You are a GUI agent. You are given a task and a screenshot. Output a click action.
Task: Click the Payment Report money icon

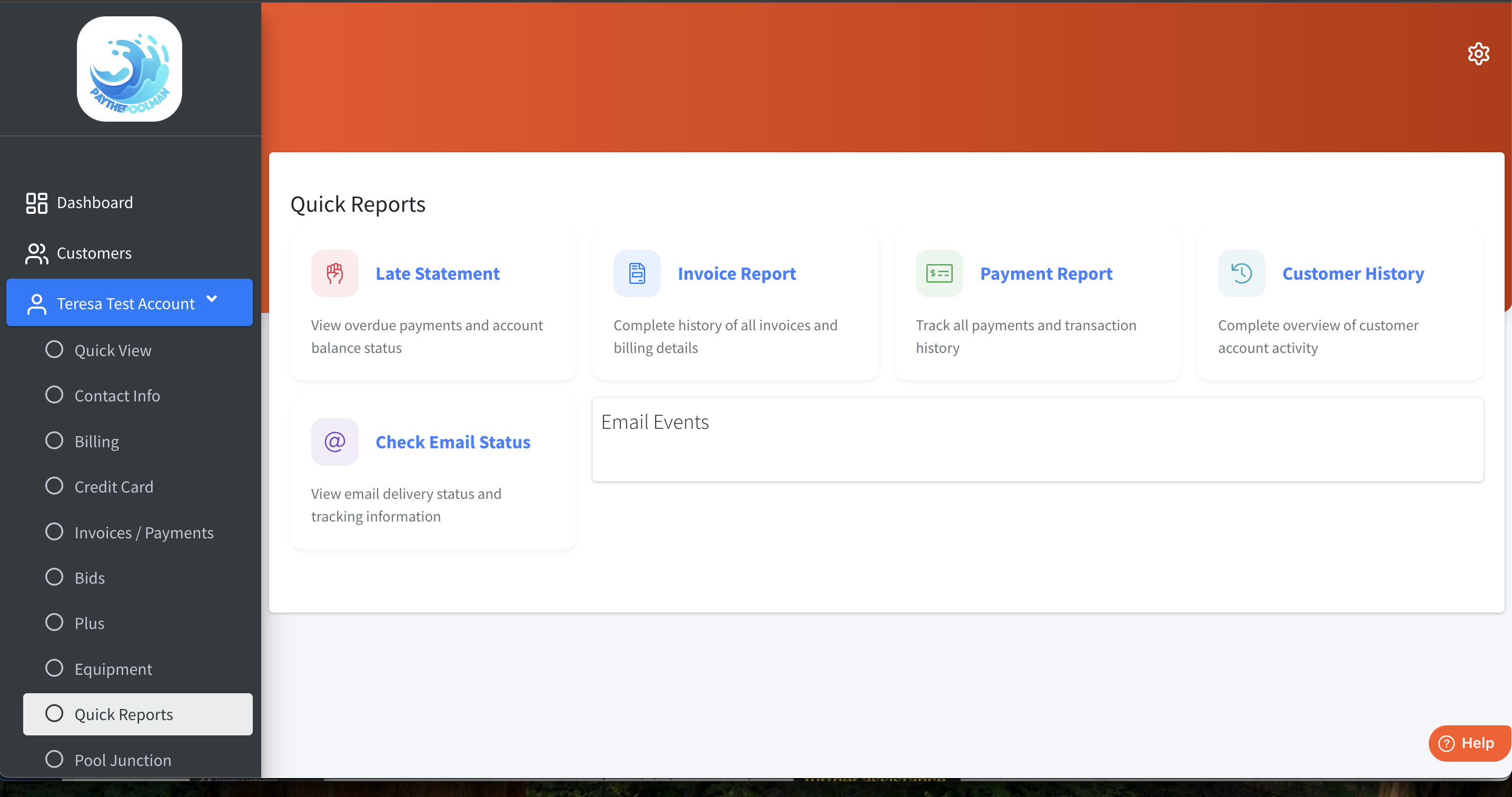[939, 273]
